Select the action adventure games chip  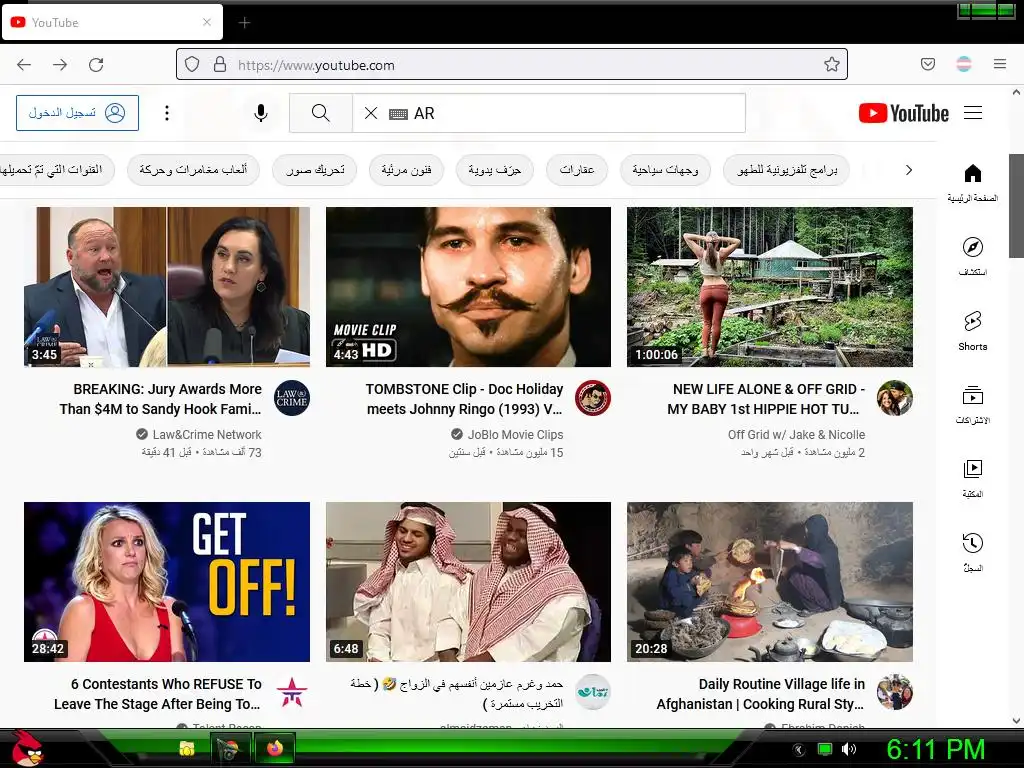pos(193,170)
